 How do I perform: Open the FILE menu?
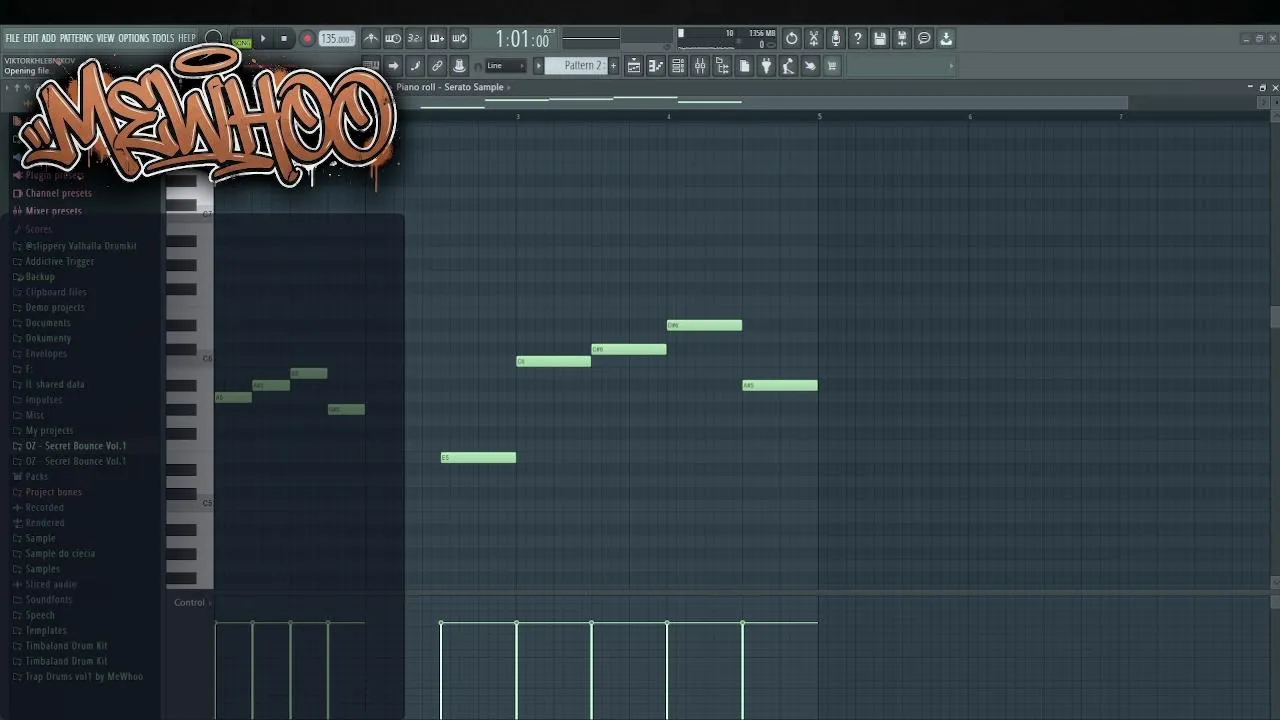[12, 39]
